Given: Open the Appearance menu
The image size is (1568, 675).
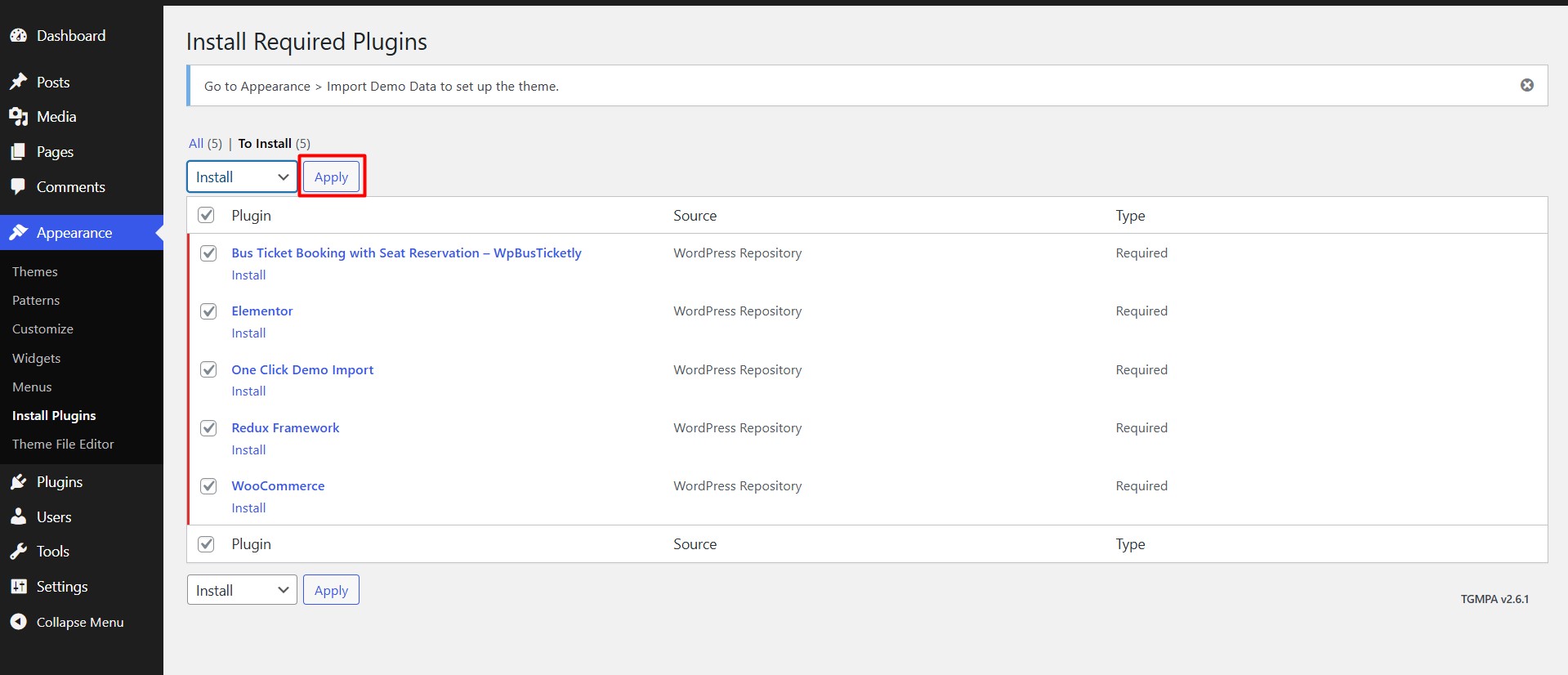Looking at the screenshot, I should click(x=74, y=233).
